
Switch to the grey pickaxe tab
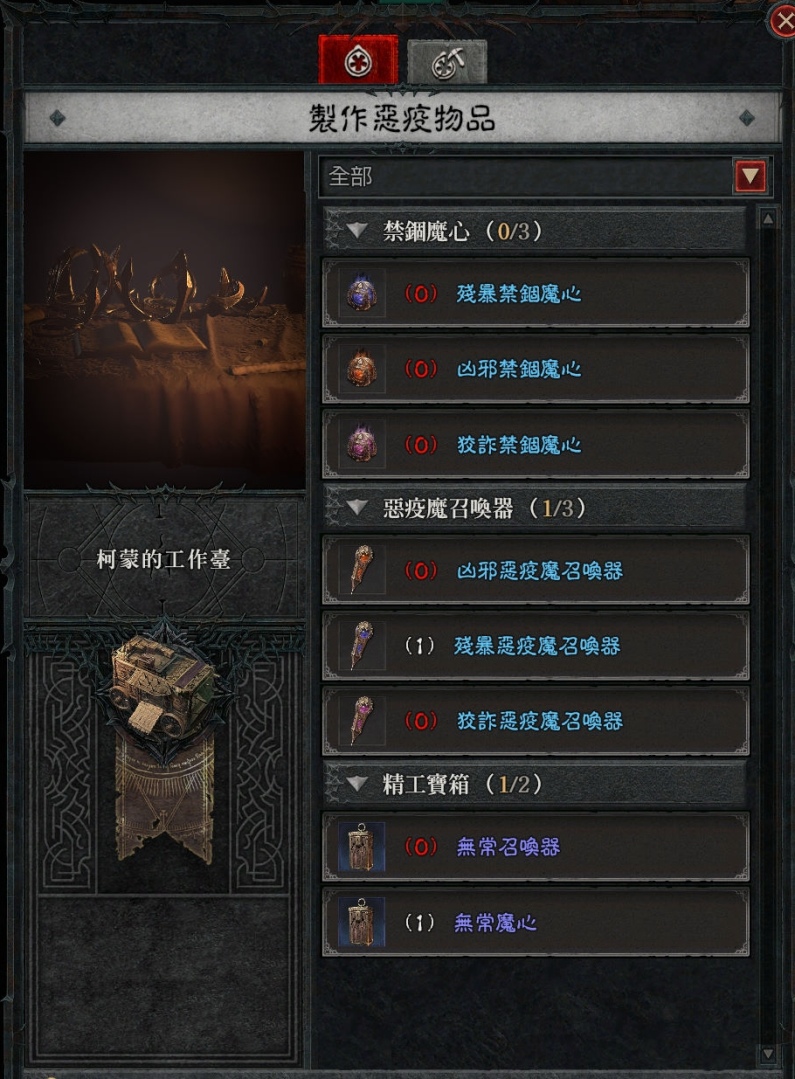point(447,62)
